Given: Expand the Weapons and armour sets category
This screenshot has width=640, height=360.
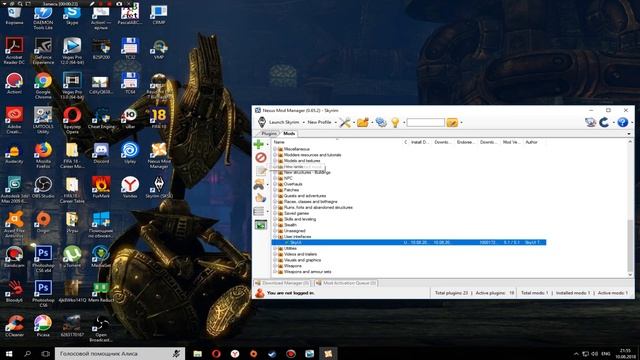Looking at the screenshot, I should coord(275,271).
